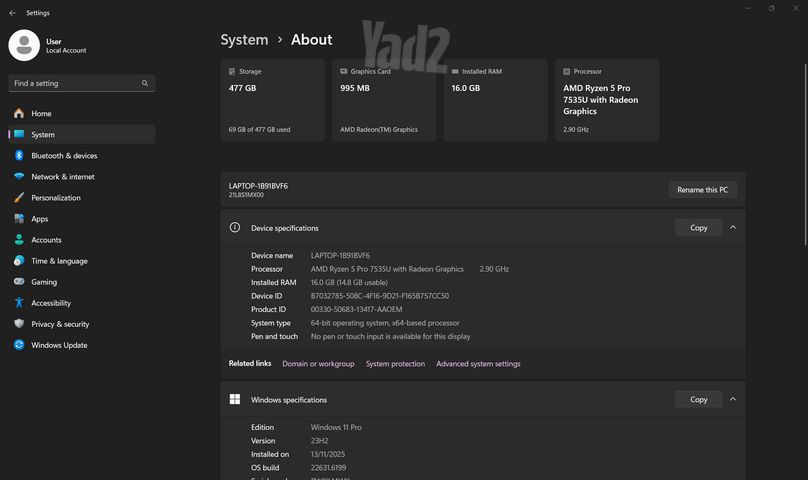Click the breadcrumb chevron after System
808x480 pixels.
pyautogui.click(x=280, y=40)
